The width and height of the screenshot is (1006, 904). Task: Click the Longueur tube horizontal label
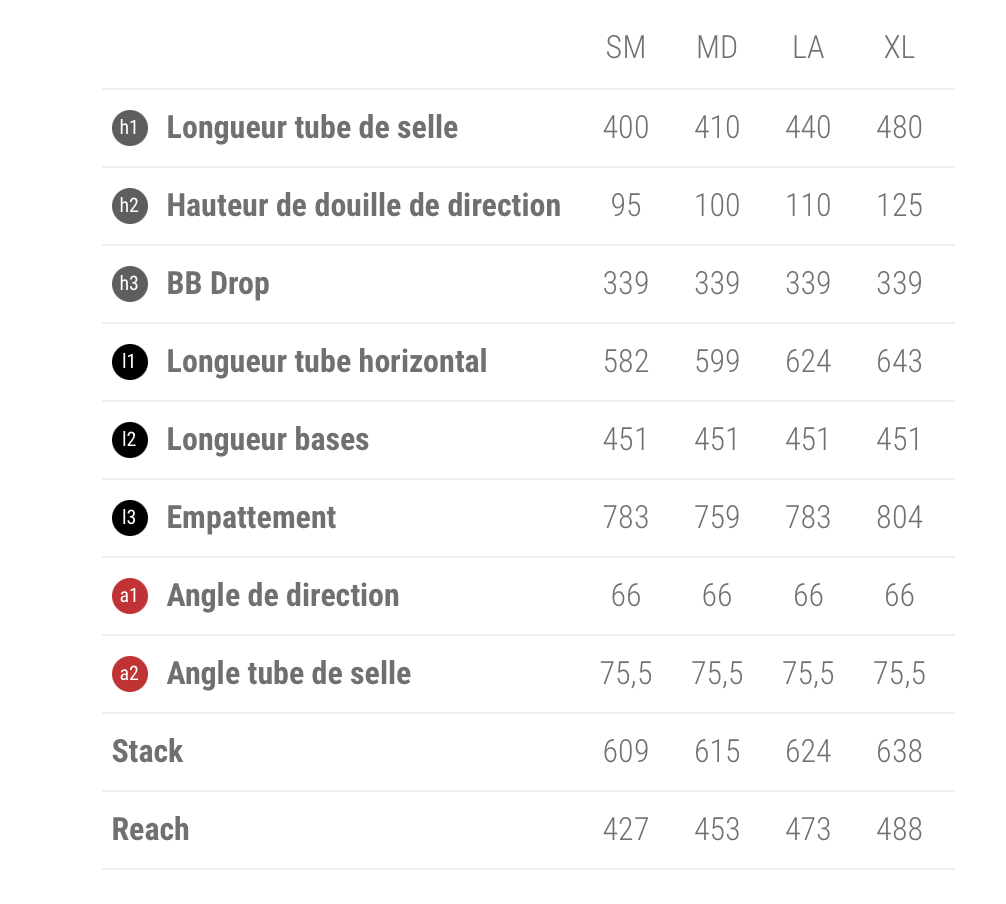pyautogui.click(x=327, y=362)
